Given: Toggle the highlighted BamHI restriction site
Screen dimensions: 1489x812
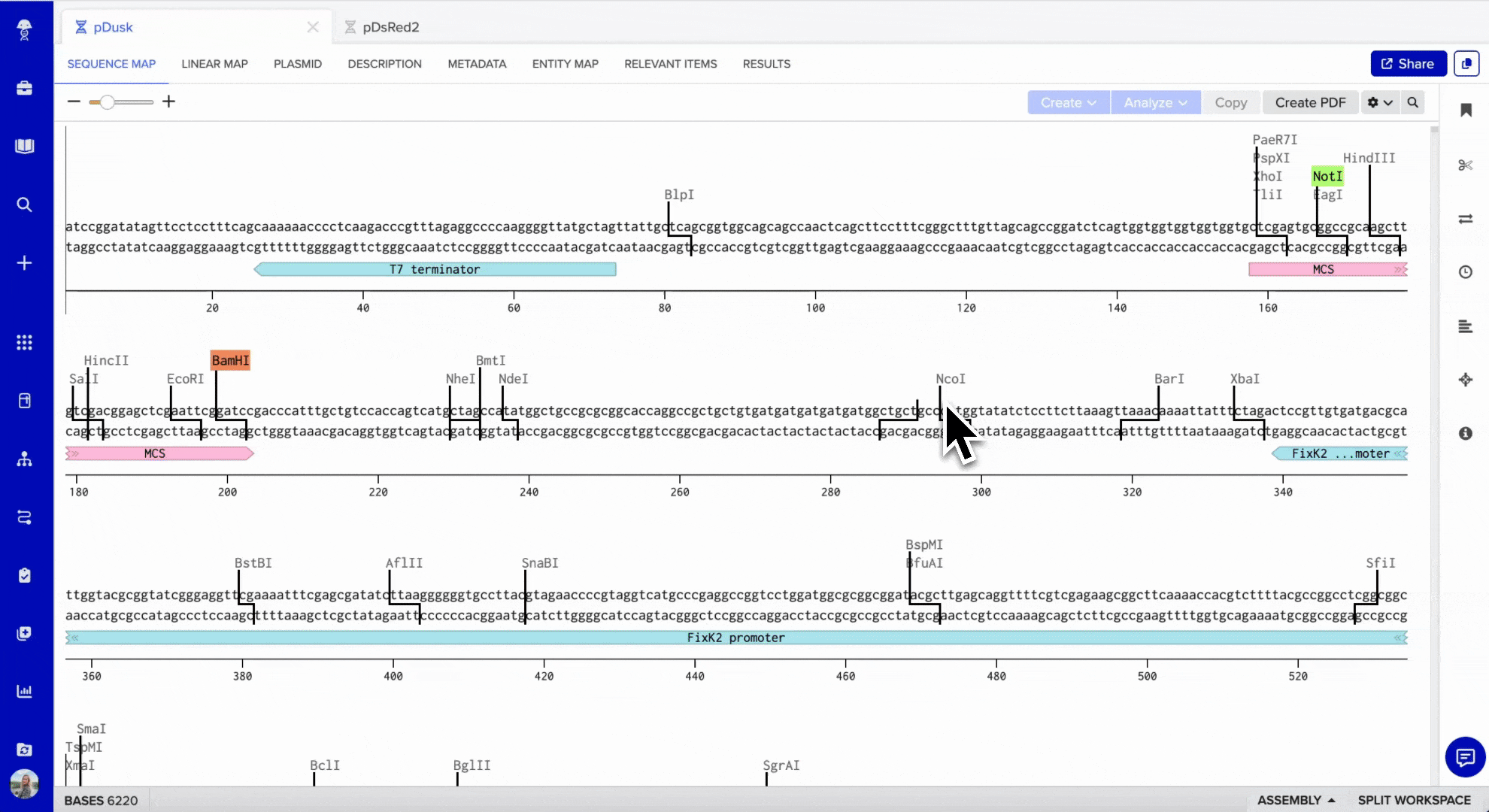Looking at the screenshot, I should point(229,359).
